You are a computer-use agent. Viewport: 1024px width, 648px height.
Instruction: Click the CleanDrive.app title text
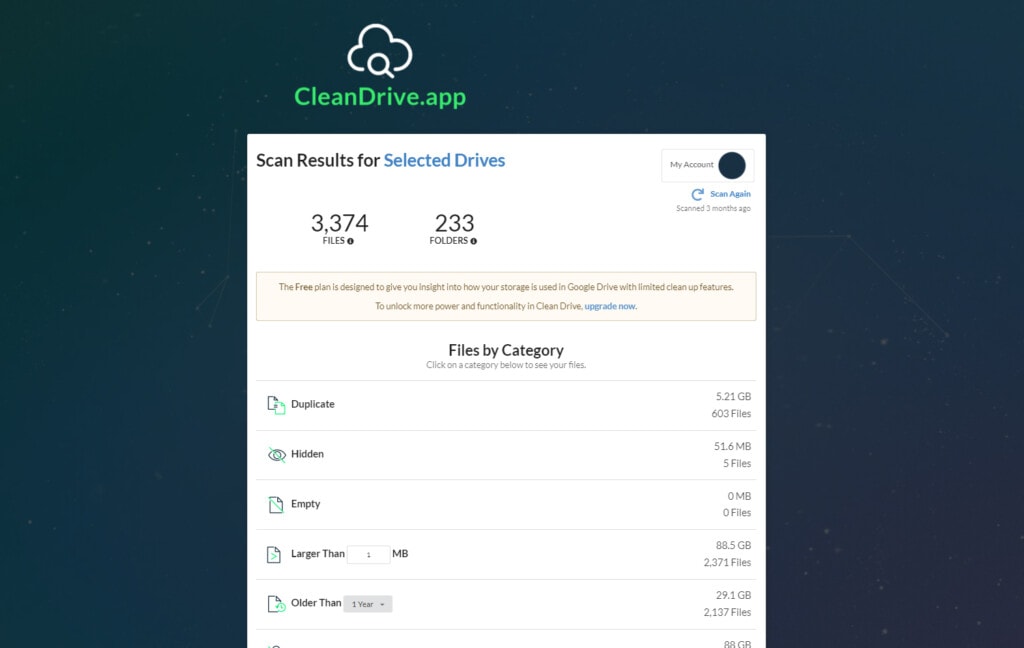click(380, 97)
